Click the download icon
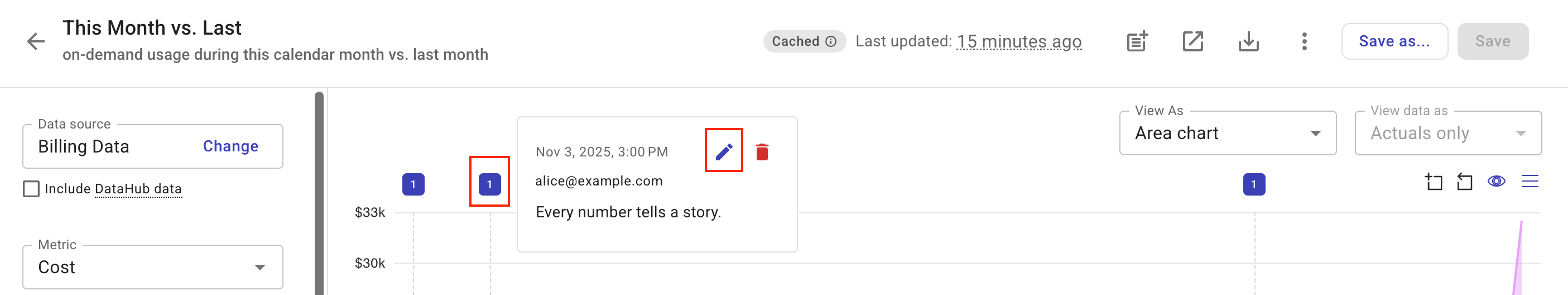Image resolution: width=1568 pixels, height=295 pixels. pos(1248,41)
